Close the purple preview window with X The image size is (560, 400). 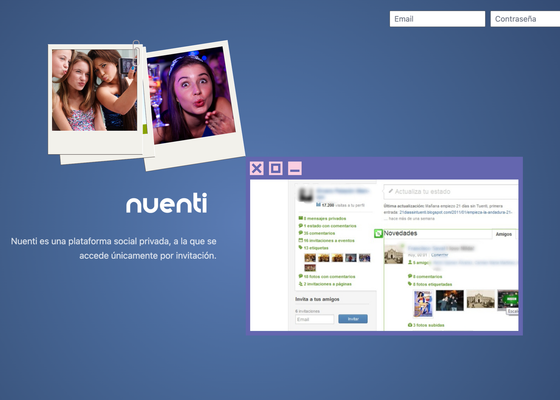click(x=256, y=168)
